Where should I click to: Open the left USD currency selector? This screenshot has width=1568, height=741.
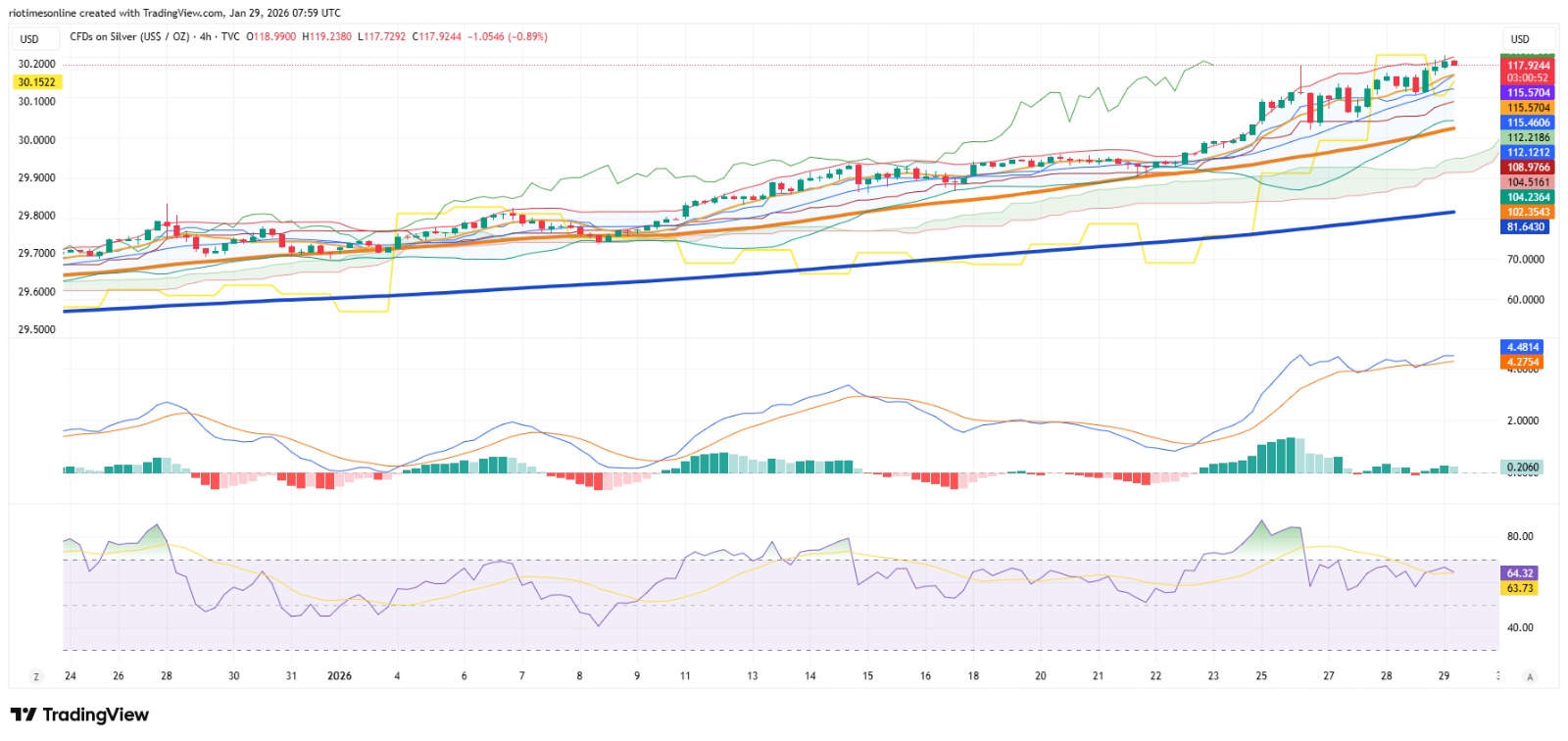30,39
